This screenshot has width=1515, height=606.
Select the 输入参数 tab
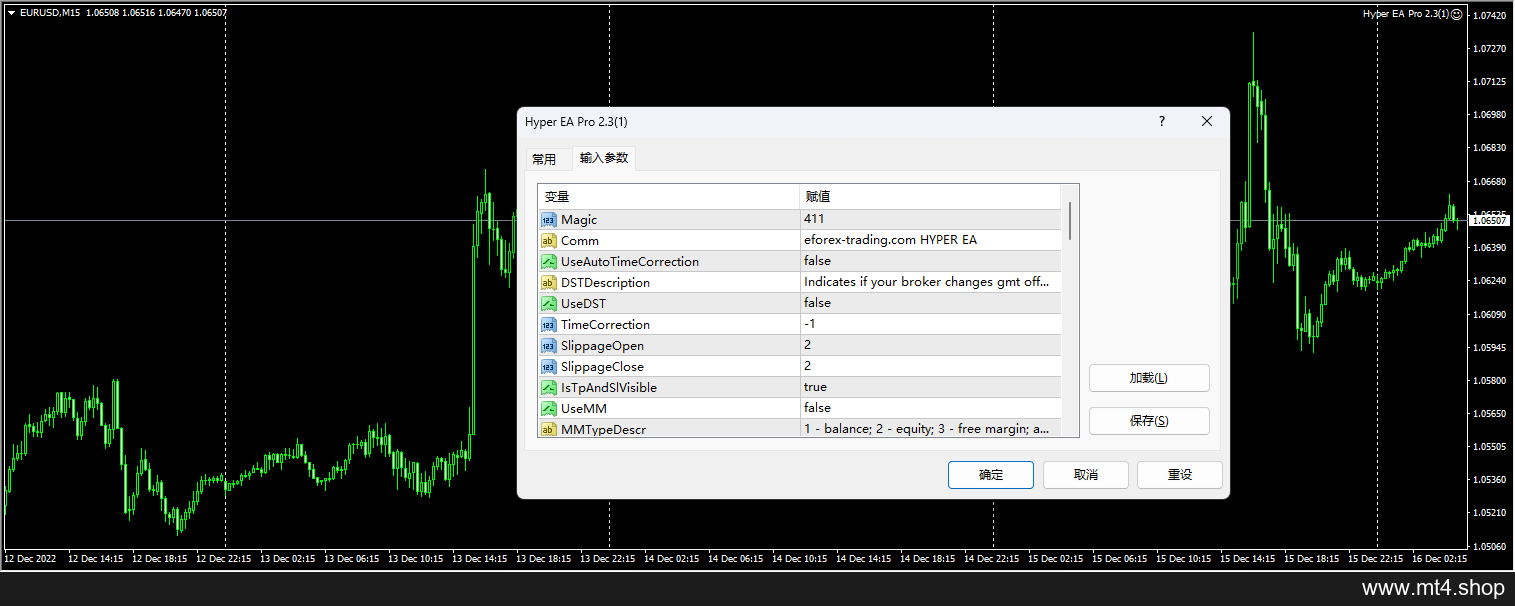604,158
